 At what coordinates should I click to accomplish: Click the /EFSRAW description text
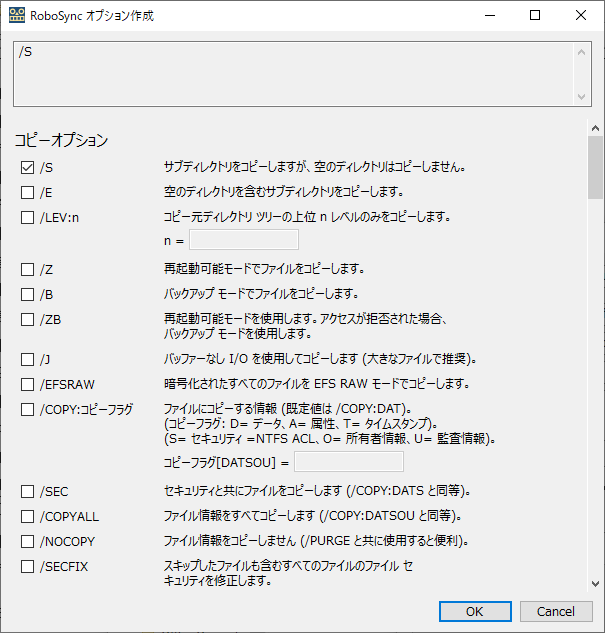(317, 384)
